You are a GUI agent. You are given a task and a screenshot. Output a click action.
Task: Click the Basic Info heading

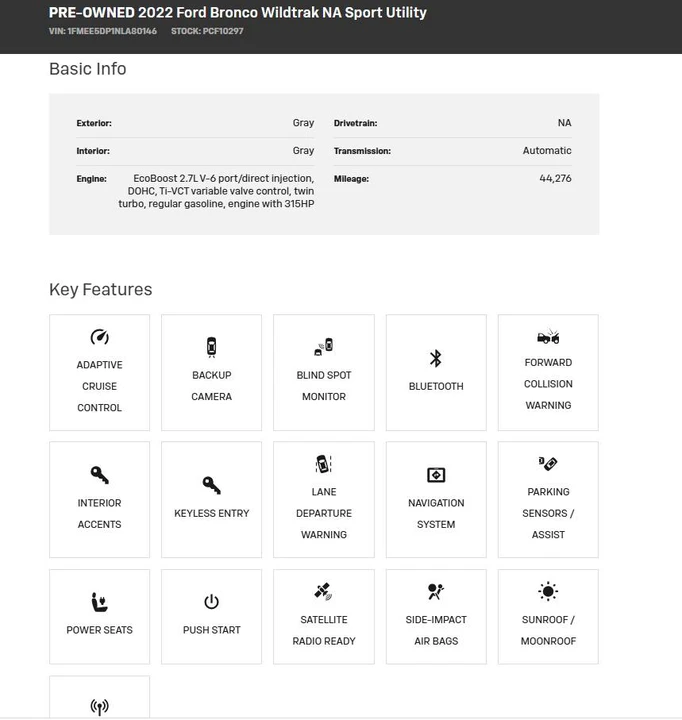click(x=88, y=69)
